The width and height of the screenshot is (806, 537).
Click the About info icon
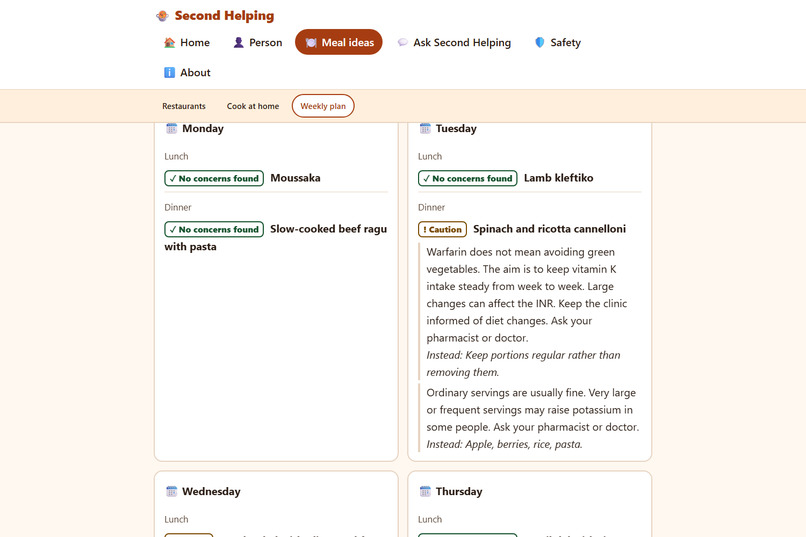(x=170, y=72)
